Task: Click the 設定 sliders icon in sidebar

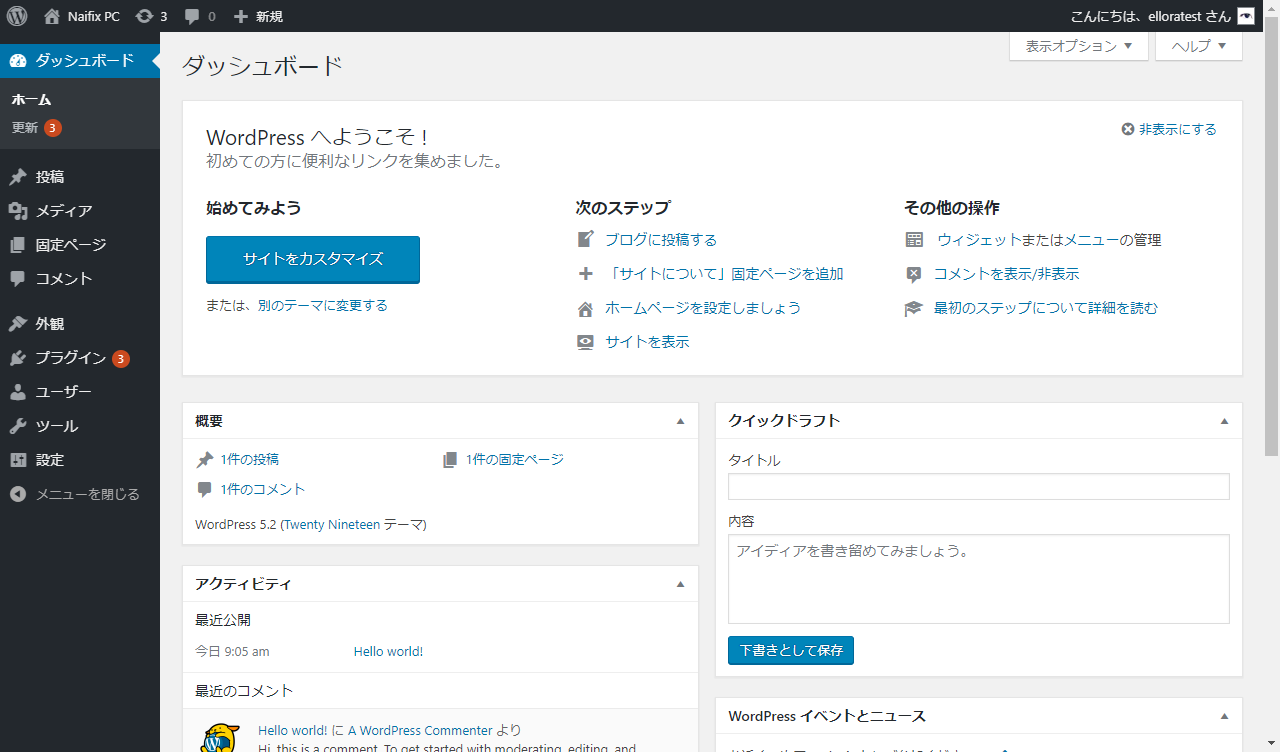Action: click(18, 460)
